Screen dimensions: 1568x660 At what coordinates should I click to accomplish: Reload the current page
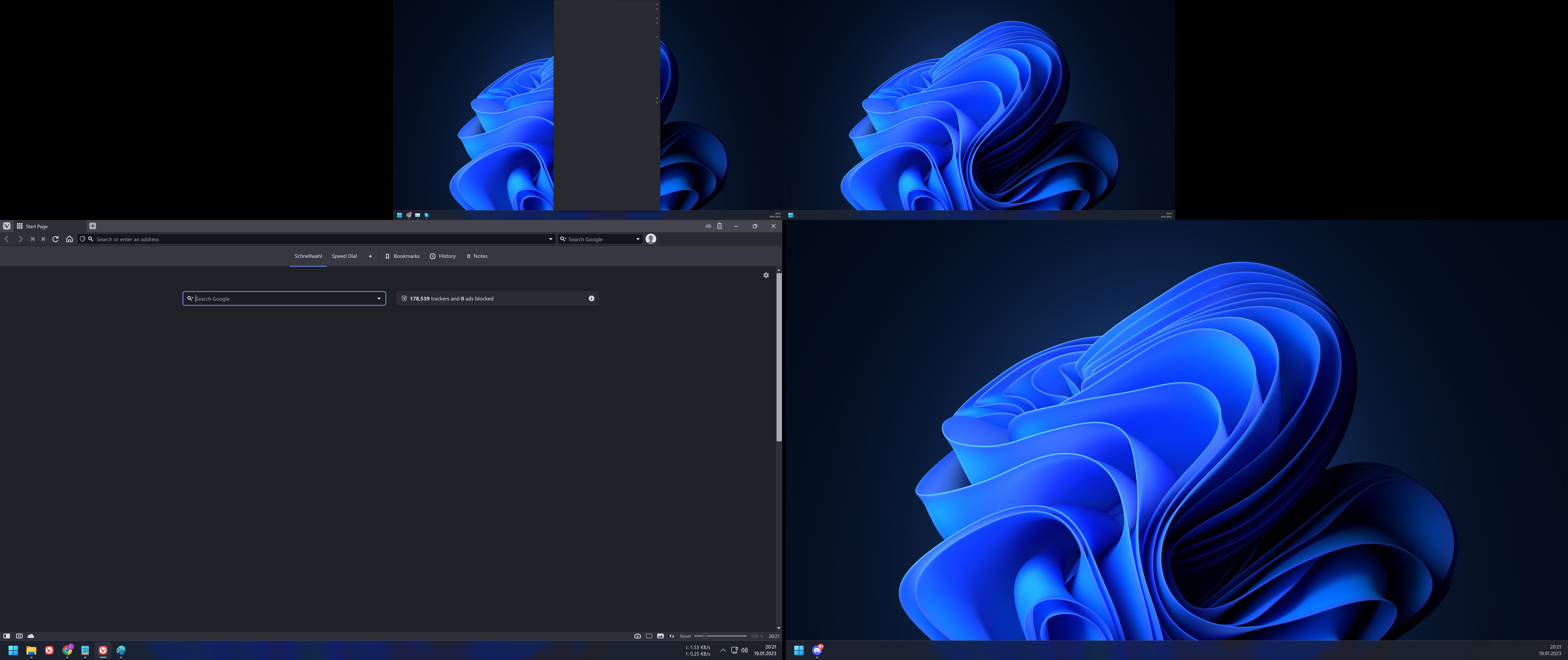point(55,239)
